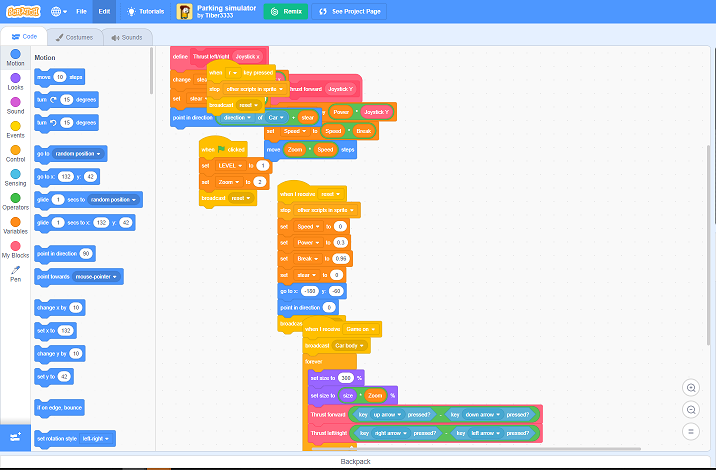This screenshot has height=470, width=716.
Task: Click the Scratch logo
Action: click(20, 11)
